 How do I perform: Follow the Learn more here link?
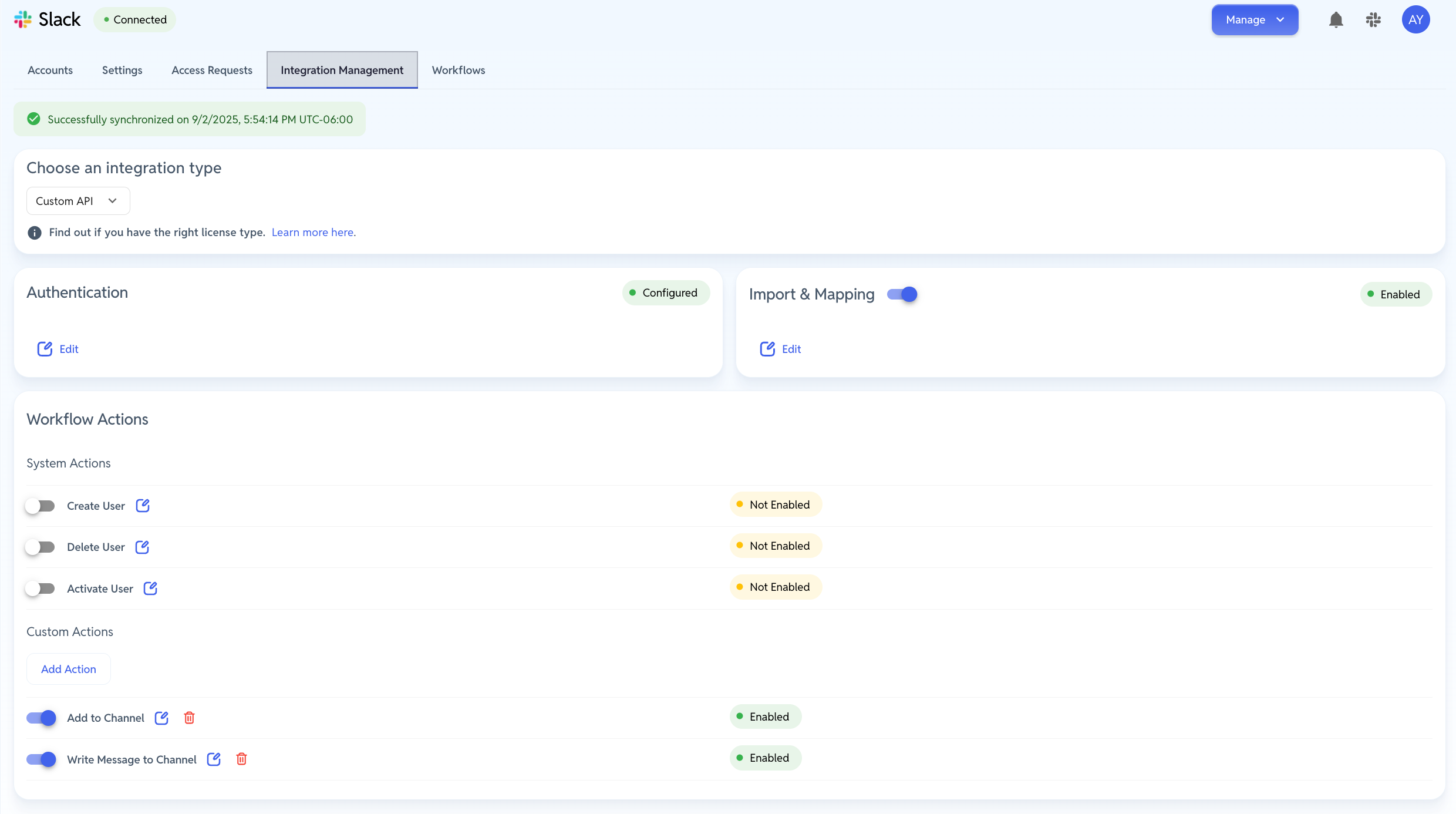pyautogui.click(x=313, y=232)
